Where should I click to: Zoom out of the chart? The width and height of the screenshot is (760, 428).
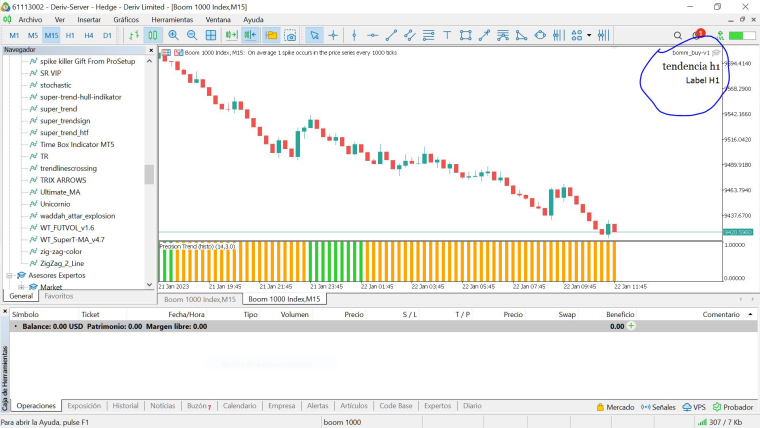[192, 35]
